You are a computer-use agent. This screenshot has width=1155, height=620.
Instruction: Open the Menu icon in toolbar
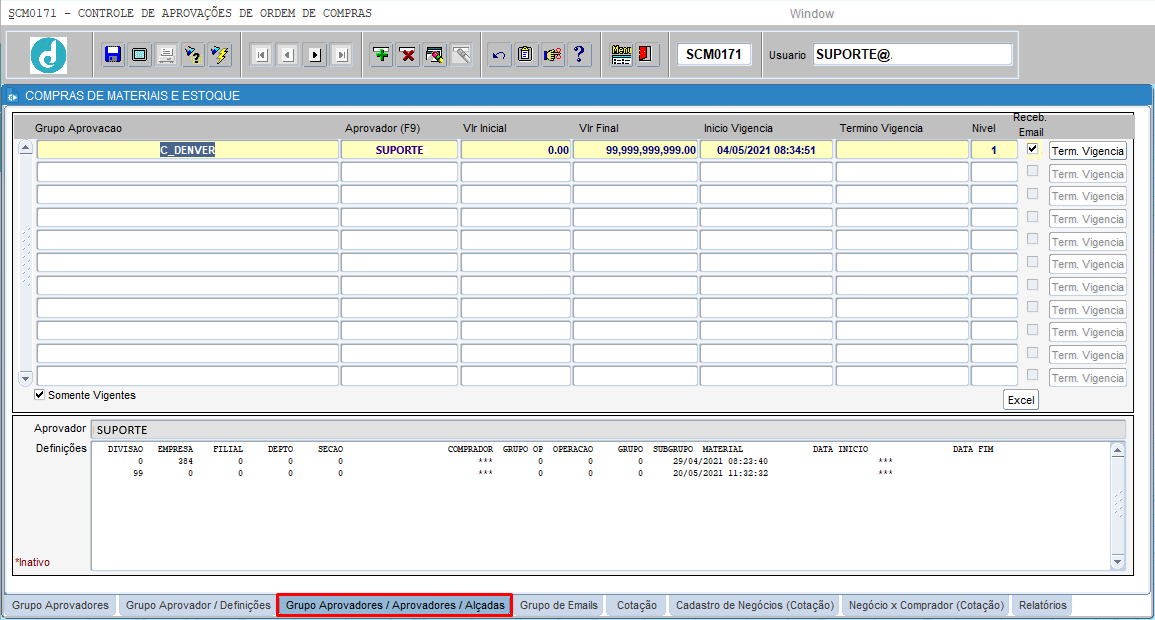pyautogui.click(x=621, y=54)
